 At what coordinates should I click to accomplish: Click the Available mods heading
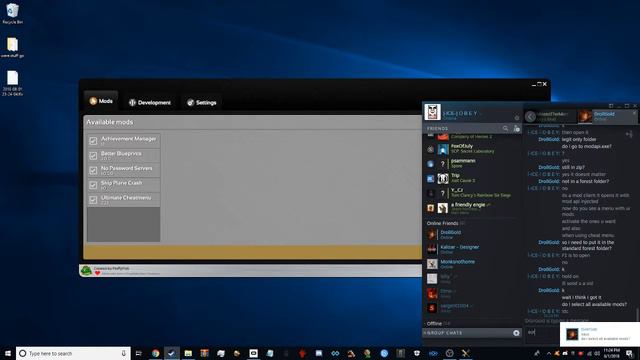tap(109, 122)
